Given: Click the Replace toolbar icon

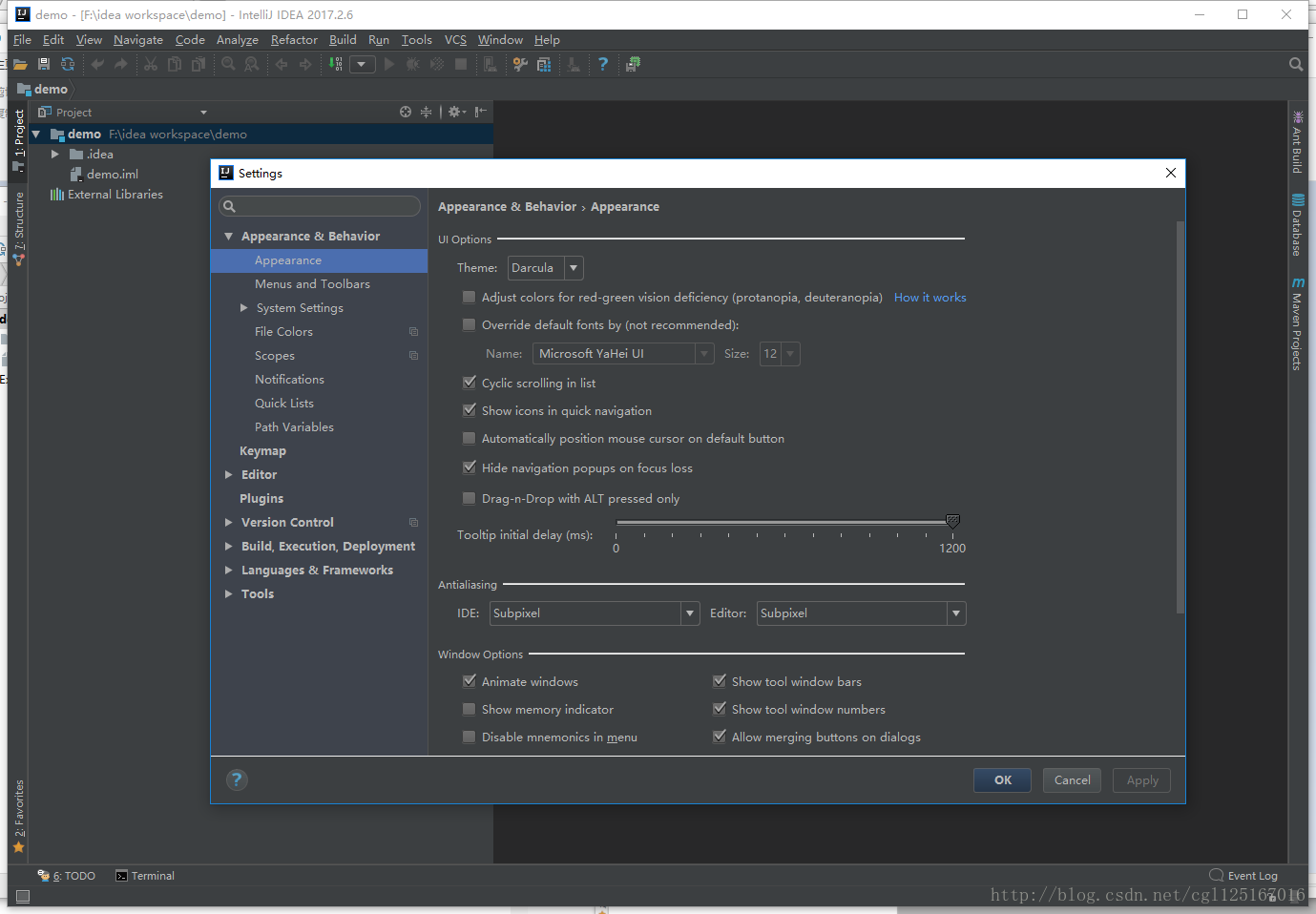Looking at the screenshot, I should [x=252, y=64].
